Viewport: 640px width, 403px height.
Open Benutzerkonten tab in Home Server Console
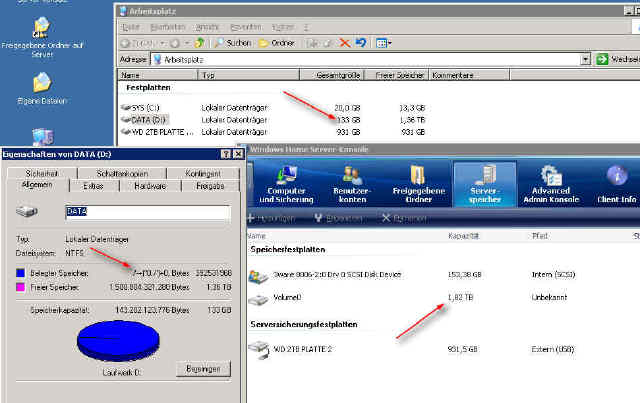[x=352, y=184]
